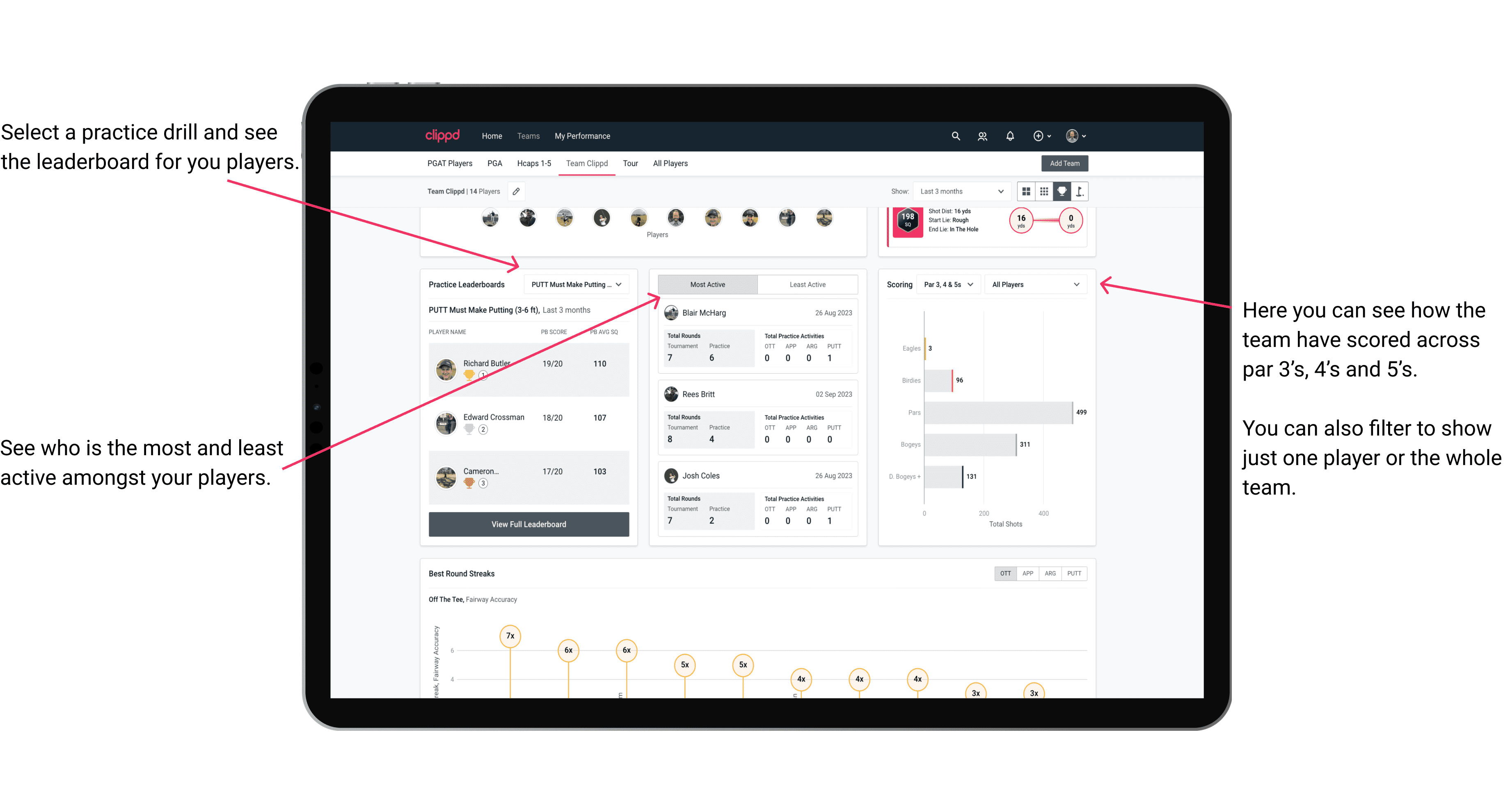Click the Add Team button

pos(1063,163)
